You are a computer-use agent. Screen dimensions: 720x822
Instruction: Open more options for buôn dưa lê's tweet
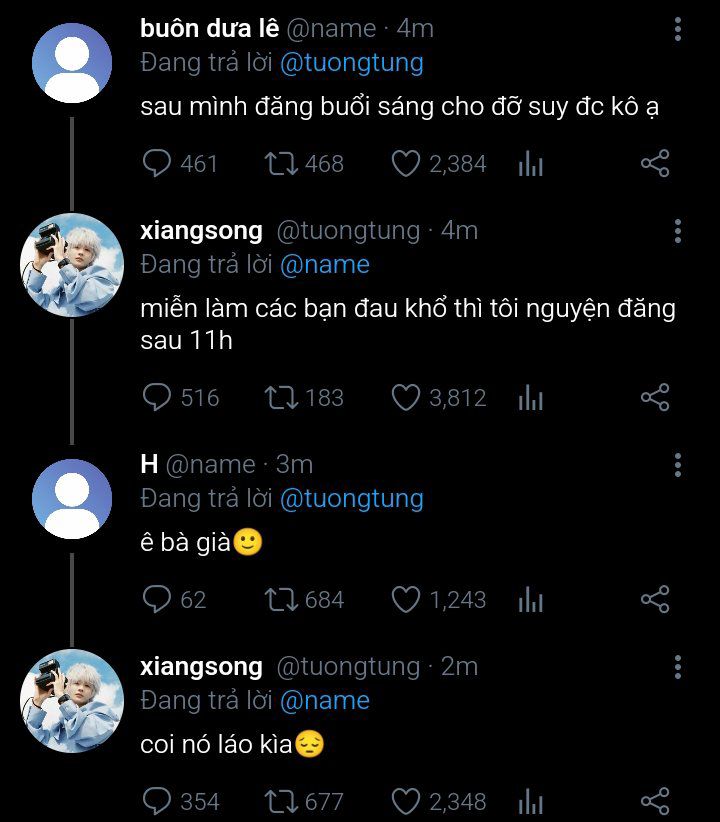click(x=678, y=30)
